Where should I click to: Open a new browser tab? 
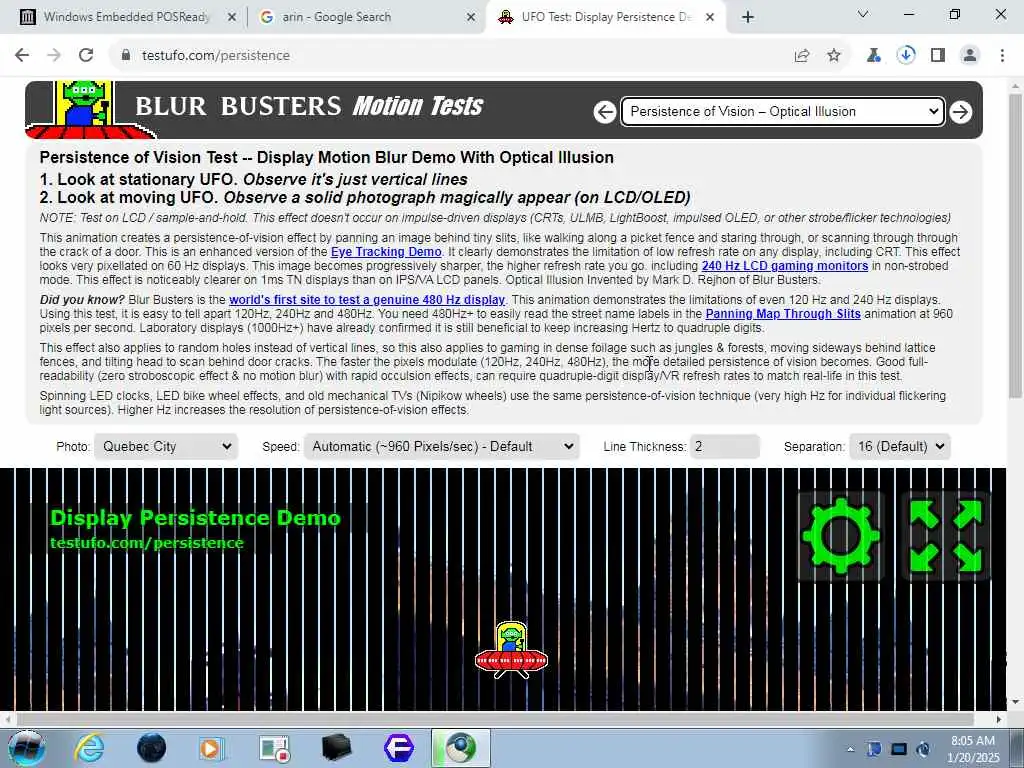(748, 17)
